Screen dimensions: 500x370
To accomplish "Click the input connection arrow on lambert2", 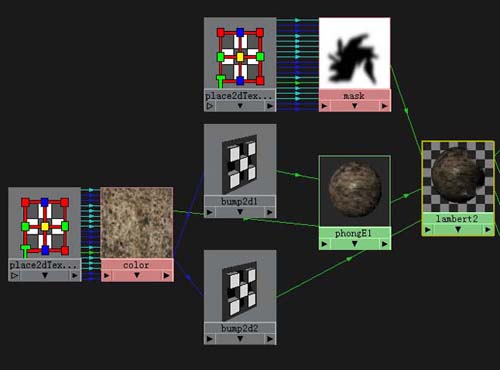I will coord(428,229).
